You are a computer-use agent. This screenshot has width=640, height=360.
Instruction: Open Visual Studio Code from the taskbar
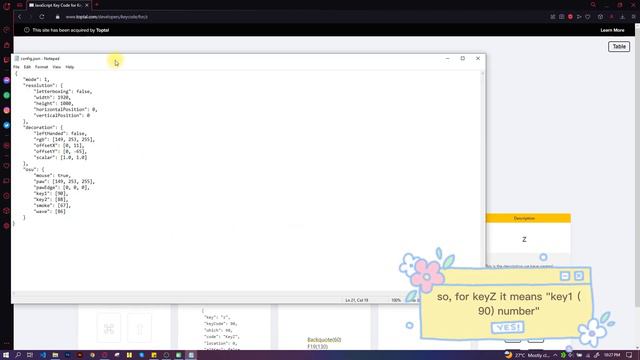[42, 355]
